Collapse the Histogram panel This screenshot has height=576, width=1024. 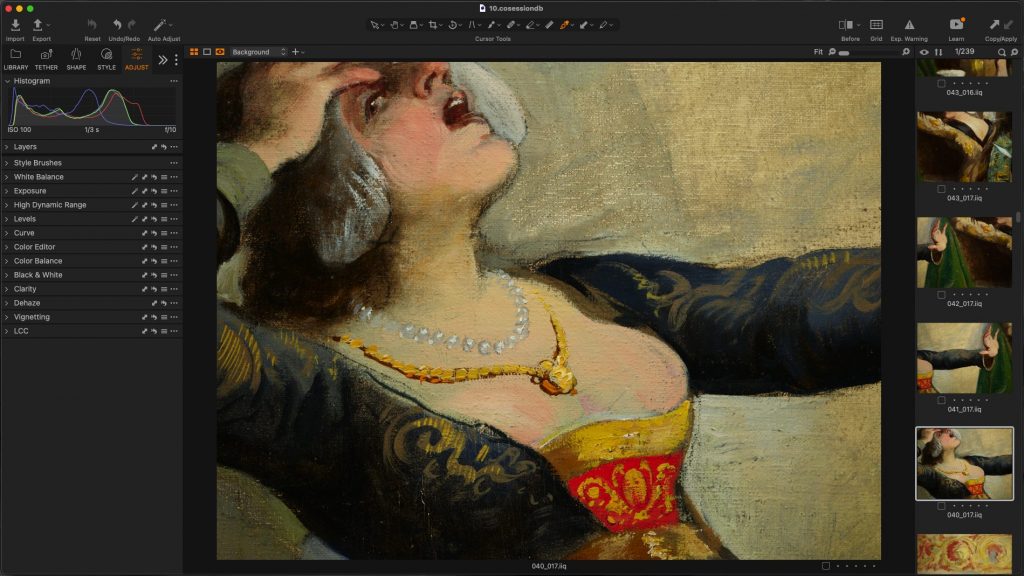[7, 81]
